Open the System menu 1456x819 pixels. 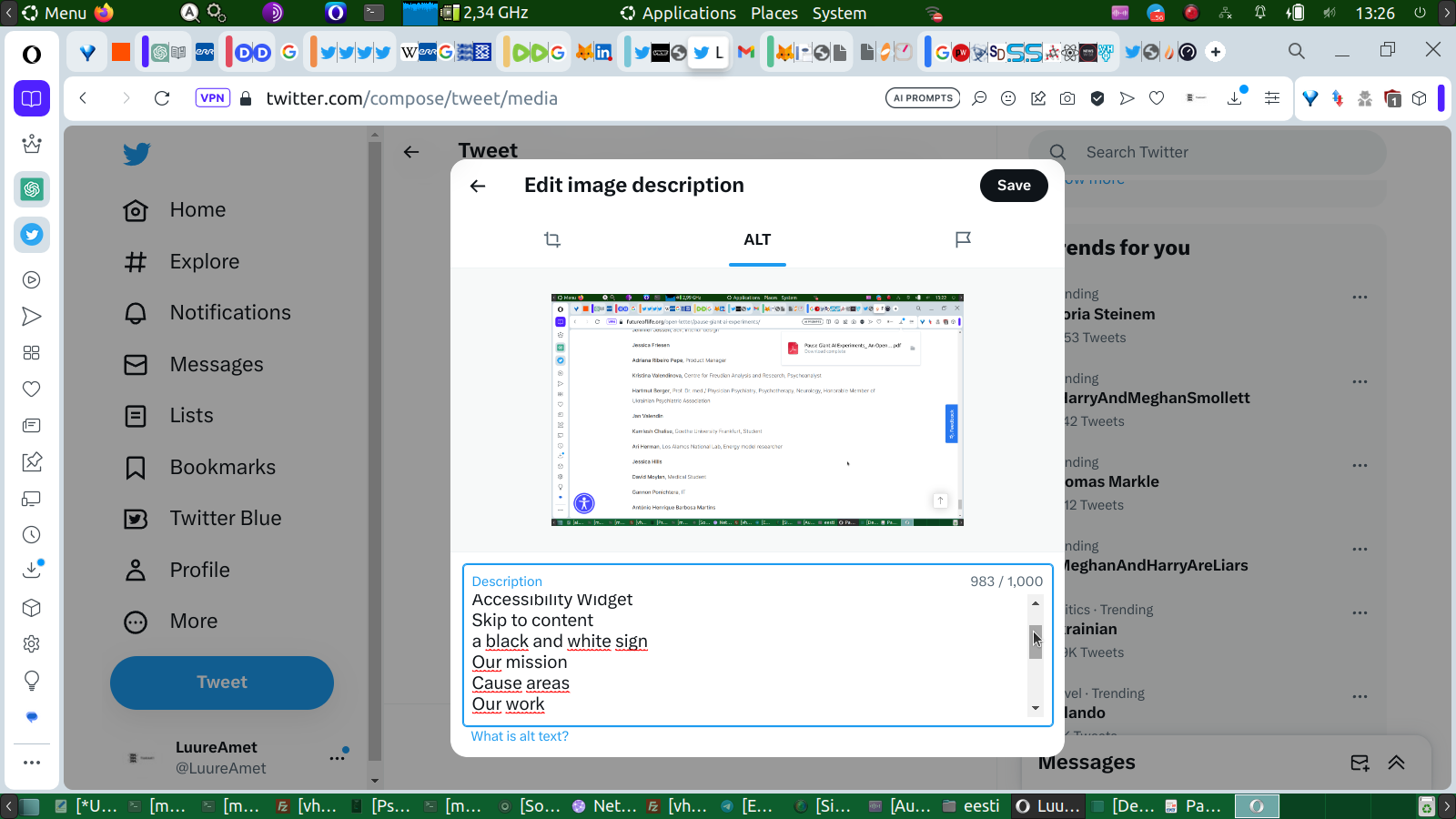click(x=839, y=13)
